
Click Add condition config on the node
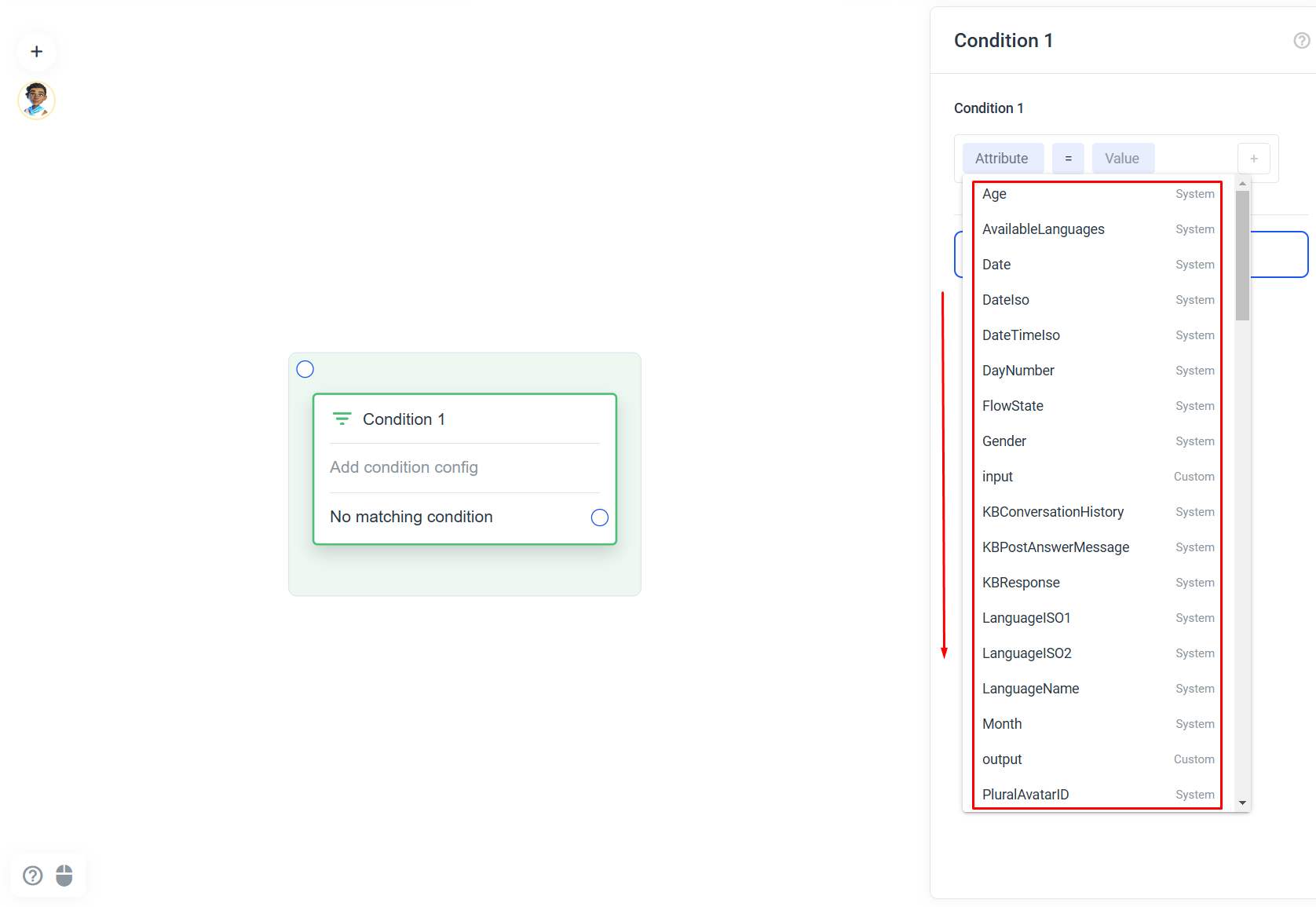404,467
